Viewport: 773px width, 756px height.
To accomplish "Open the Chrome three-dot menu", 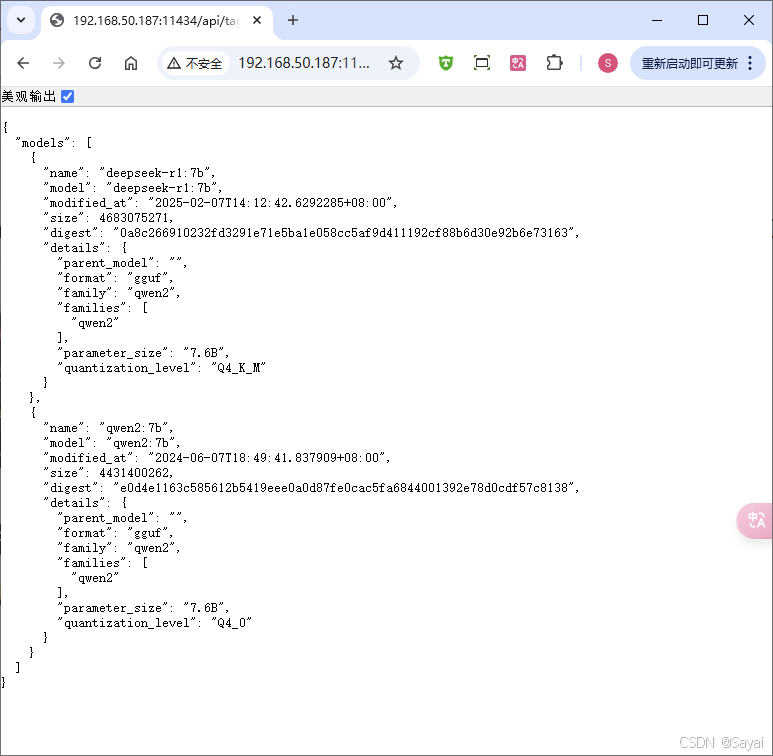I will (x=750, y=63).
